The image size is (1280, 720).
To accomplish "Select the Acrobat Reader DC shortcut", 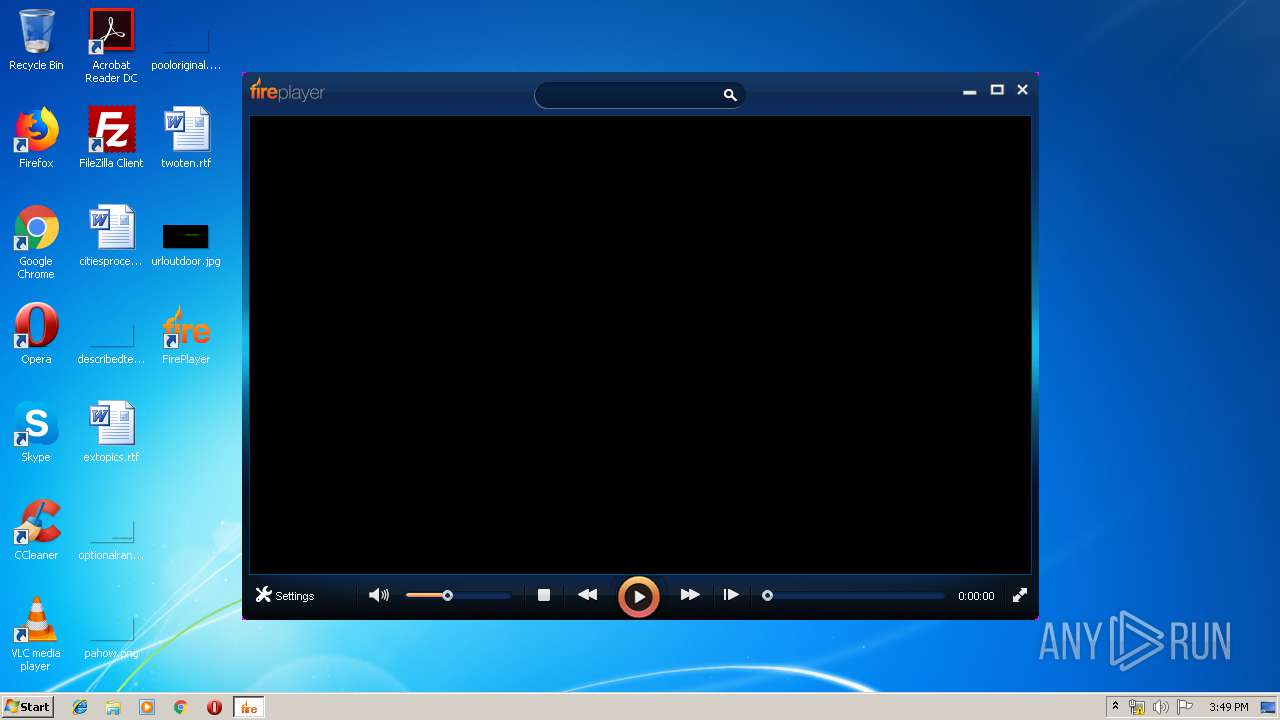I will tap(111, 45).
